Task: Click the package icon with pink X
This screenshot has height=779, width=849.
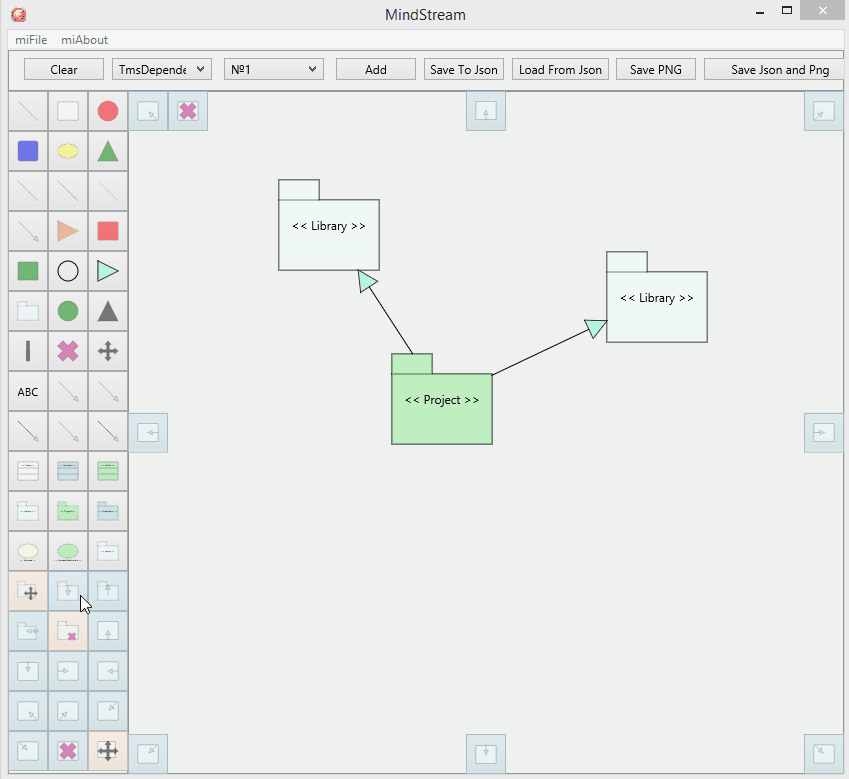Action: tap(68, 631)
